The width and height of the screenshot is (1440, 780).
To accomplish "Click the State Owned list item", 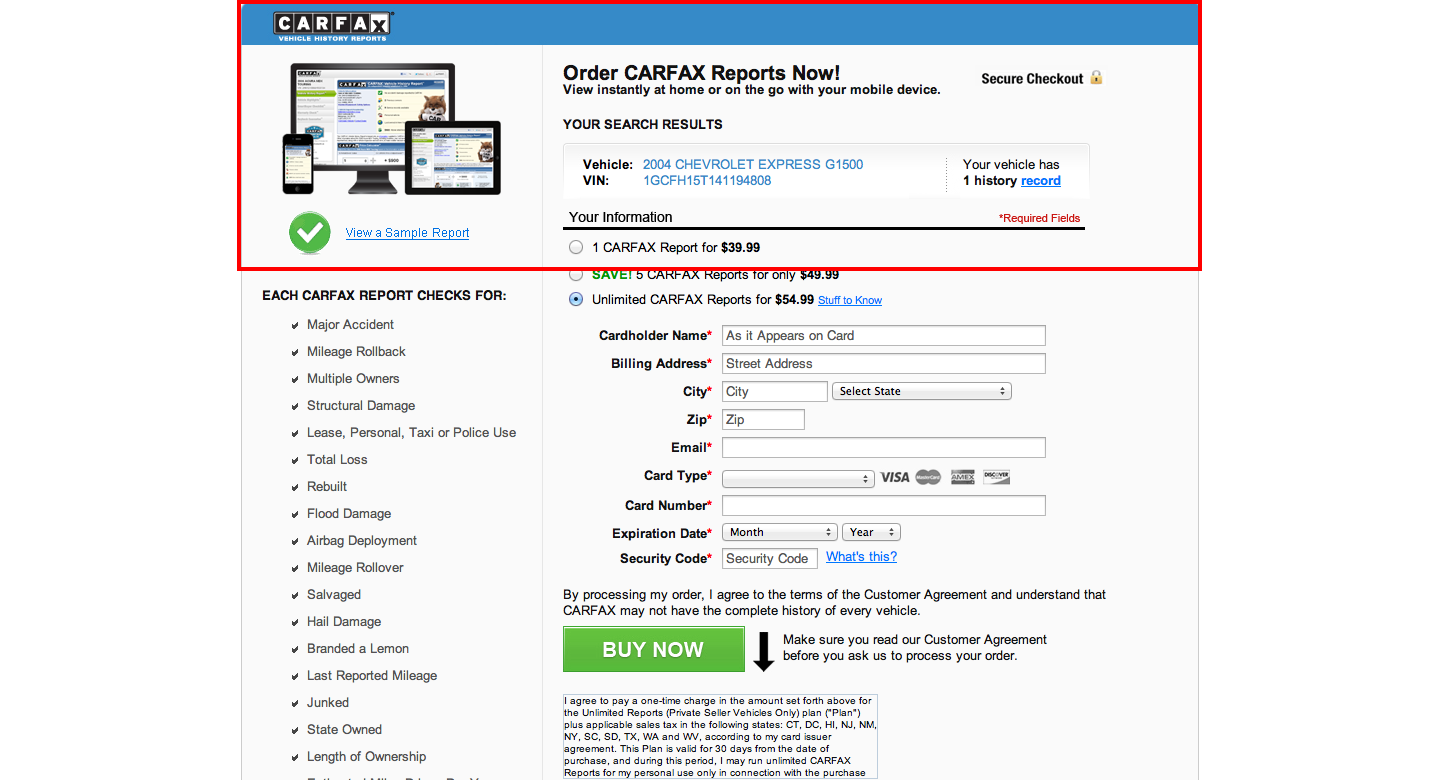I will 344,730.
